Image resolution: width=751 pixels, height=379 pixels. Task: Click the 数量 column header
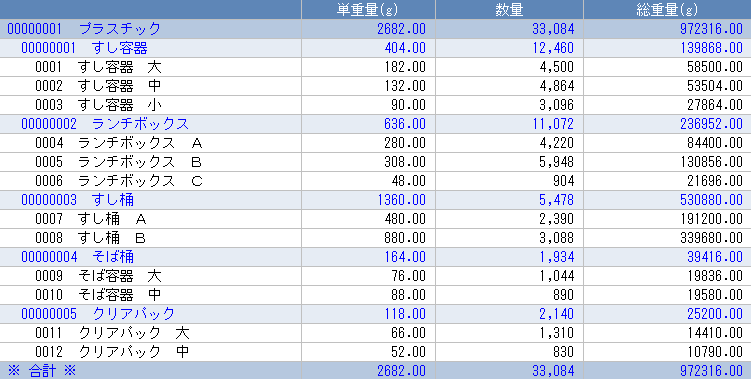coord(509,10)
